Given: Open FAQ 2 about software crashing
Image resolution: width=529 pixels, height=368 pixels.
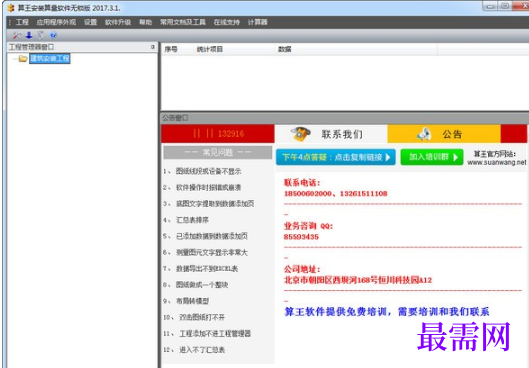Looking at the screenshot, I should tap(202, 188).
